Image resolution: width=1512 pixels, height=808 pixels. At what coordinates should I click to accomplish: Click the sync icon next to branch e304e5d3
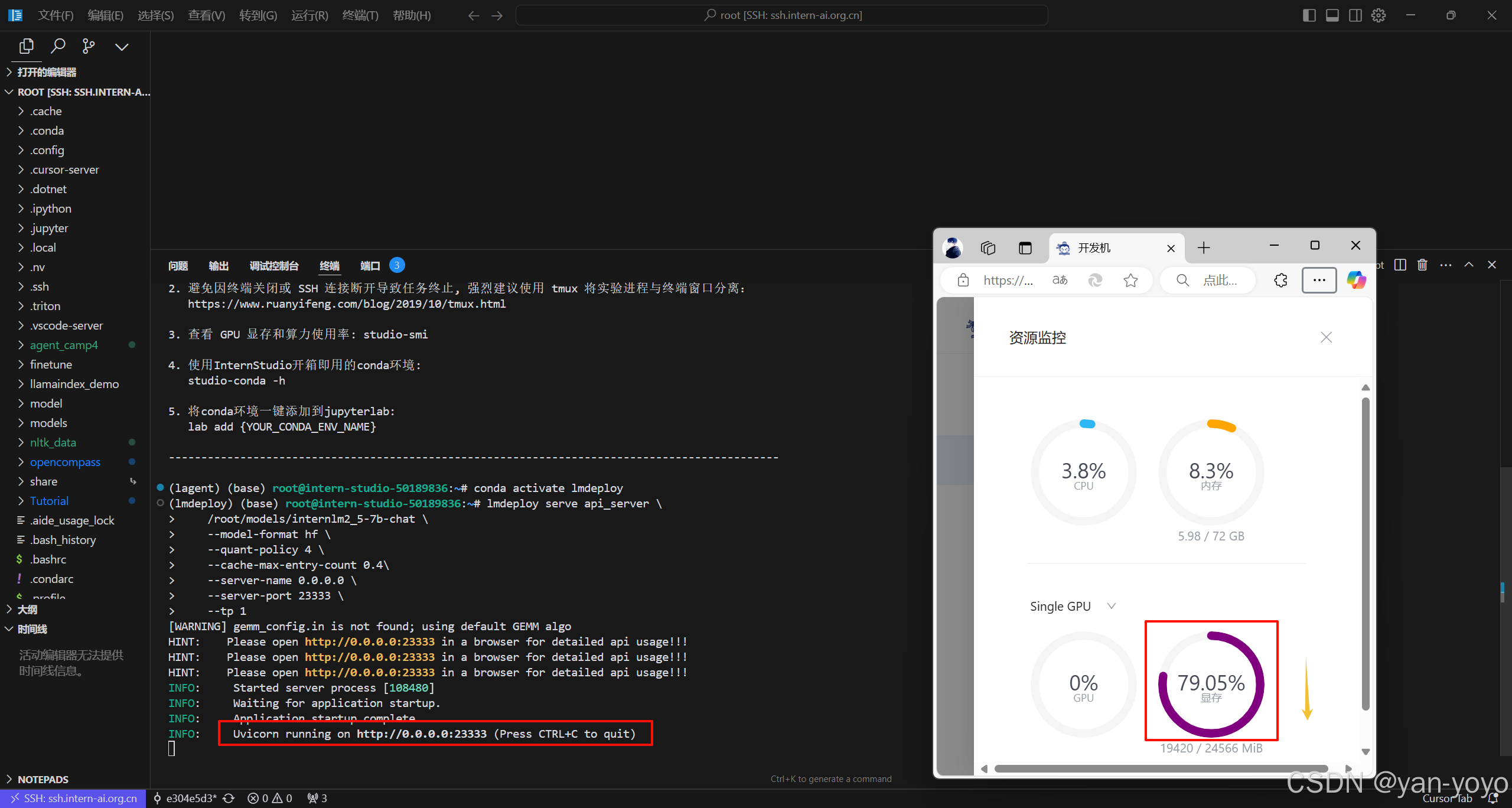pyautogui.click(x=229, y=798)
